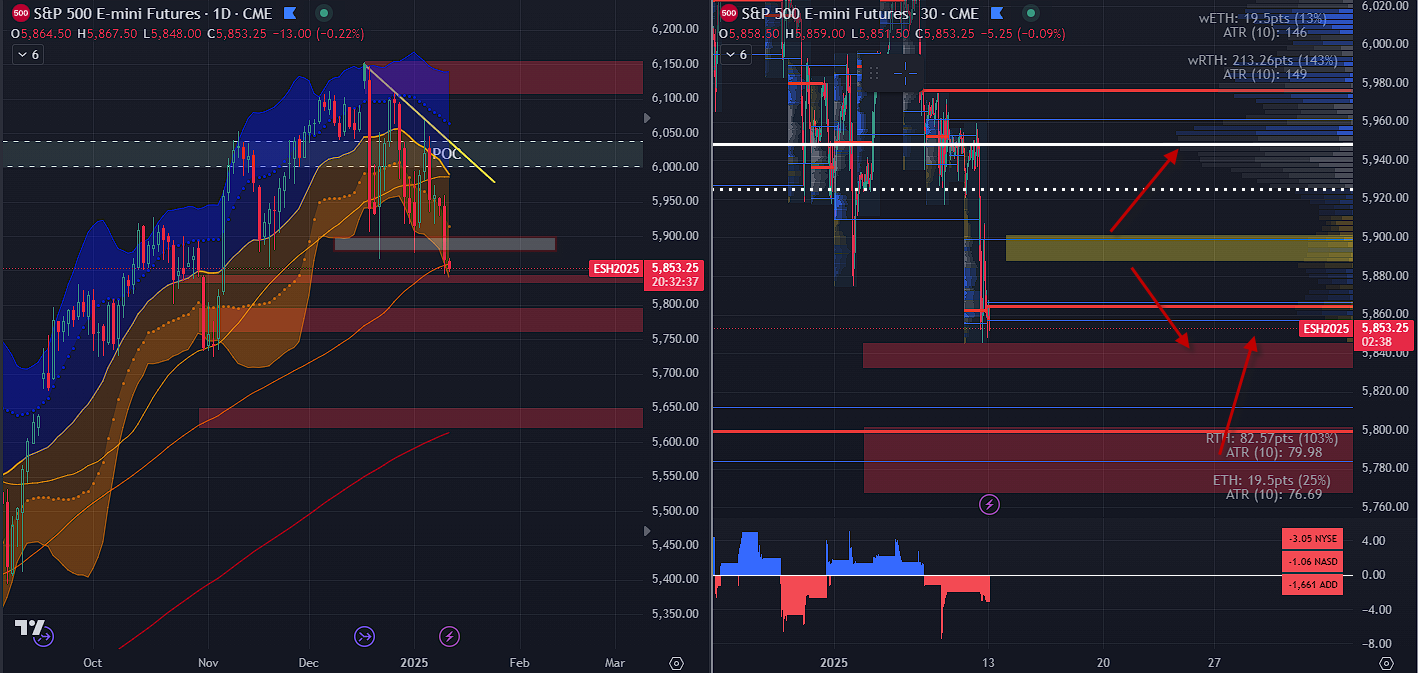
Task: Click the 13 date label on right time axis
Action: click(x=989, y=663)
